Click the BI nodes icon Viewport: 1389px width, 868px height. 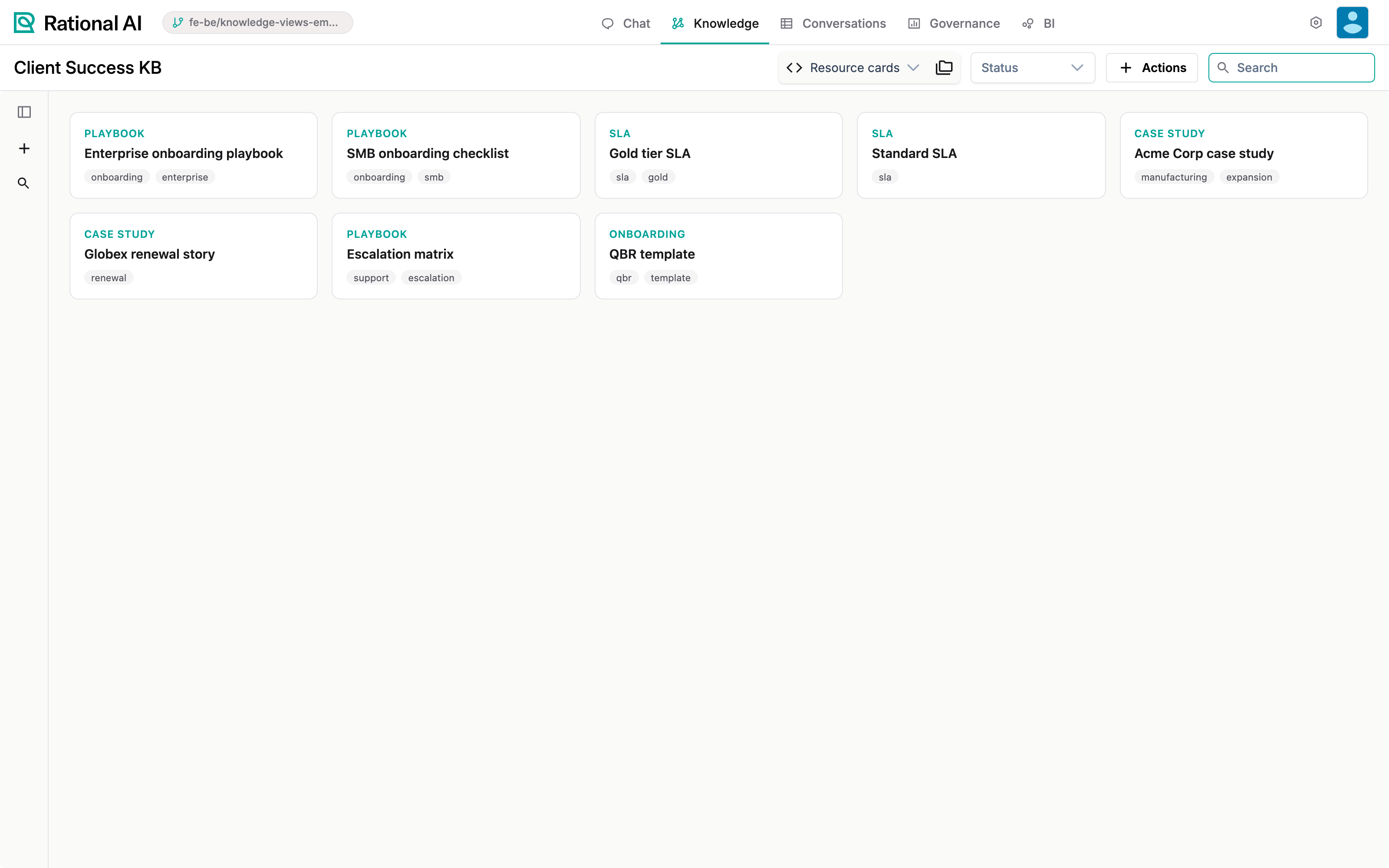[1027, 23]
